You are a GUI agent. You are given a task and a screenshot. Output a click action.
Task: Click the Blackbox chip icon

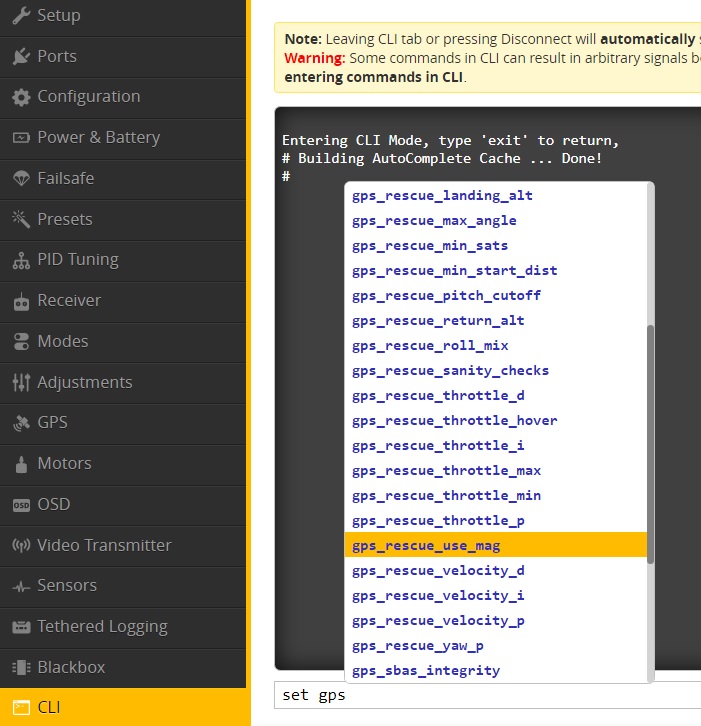point(21,668)
